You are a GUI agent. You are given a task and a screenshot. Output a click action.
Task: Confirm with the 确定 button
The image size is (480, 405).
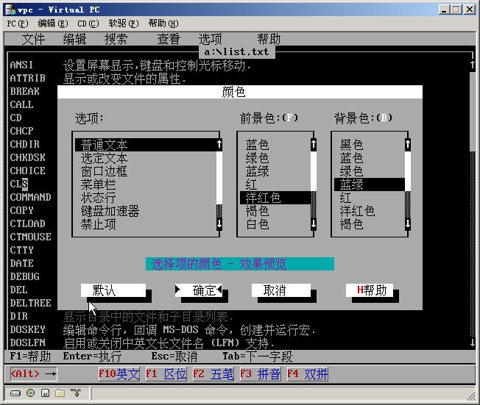(199, 290)
